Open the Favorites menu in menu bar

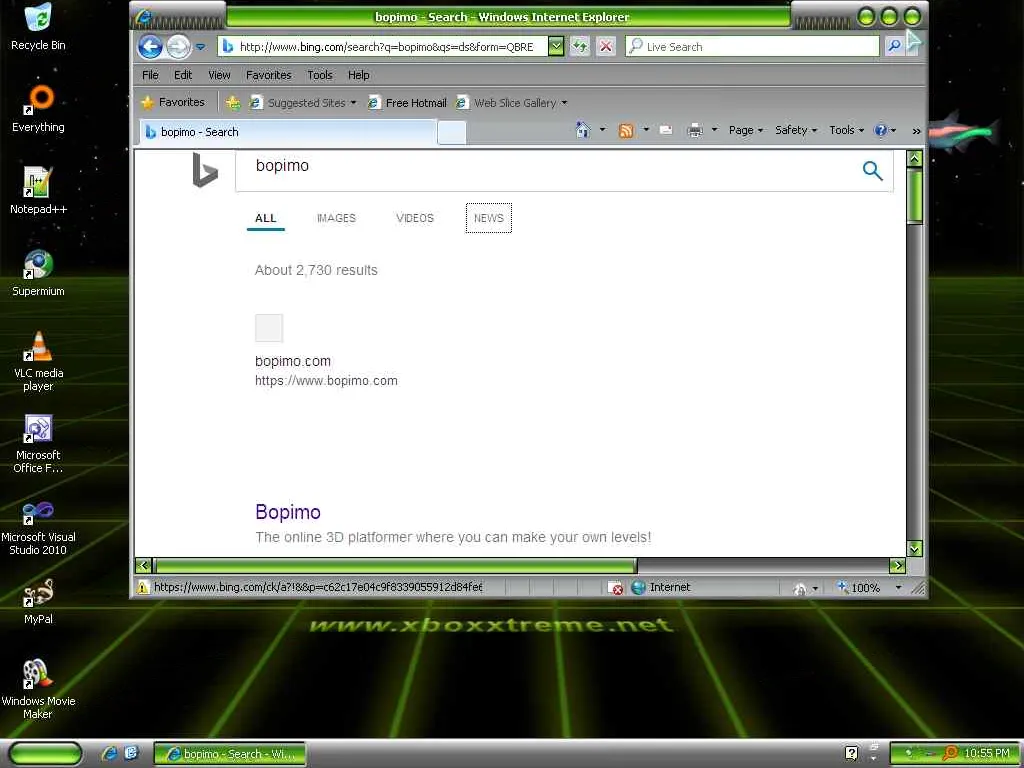pos(268,75)
